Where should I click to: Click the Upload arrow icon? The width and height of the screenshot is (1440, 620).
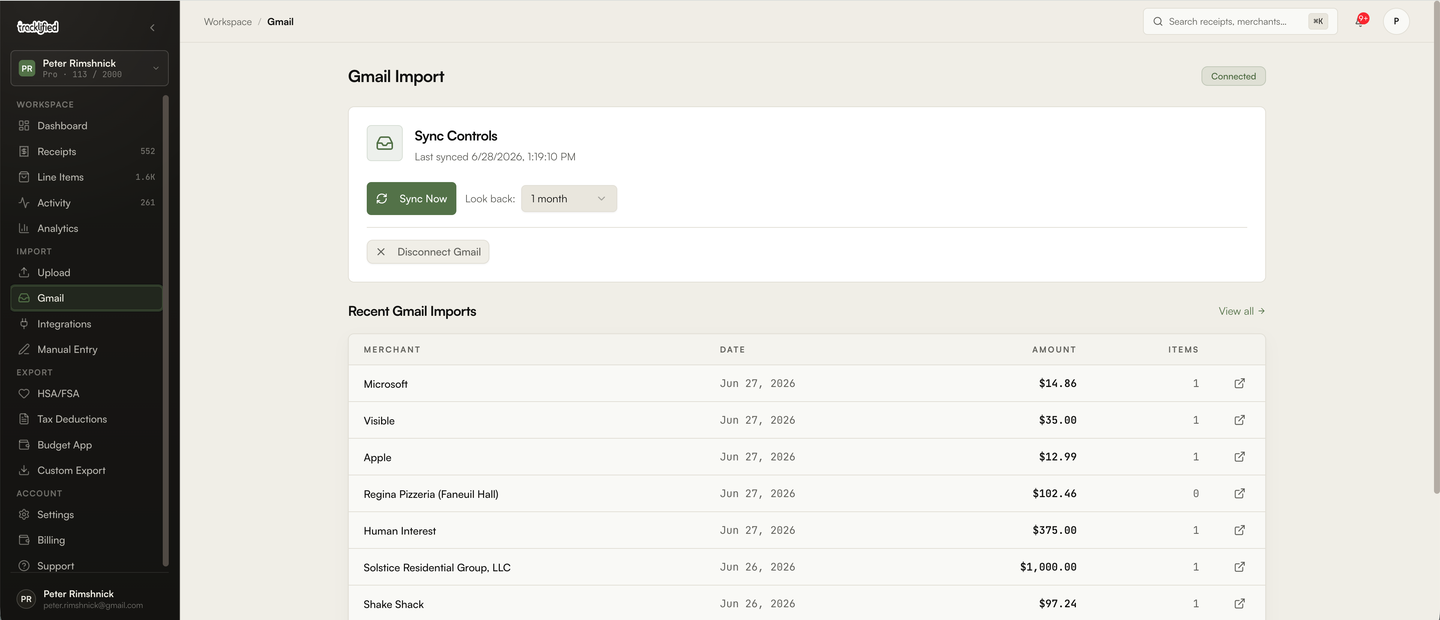point(24,273)
